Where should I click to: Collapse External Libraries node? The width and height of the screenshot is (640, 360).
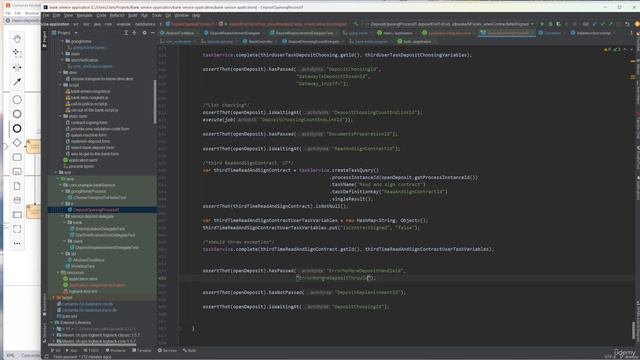click(x=52, y=322)
